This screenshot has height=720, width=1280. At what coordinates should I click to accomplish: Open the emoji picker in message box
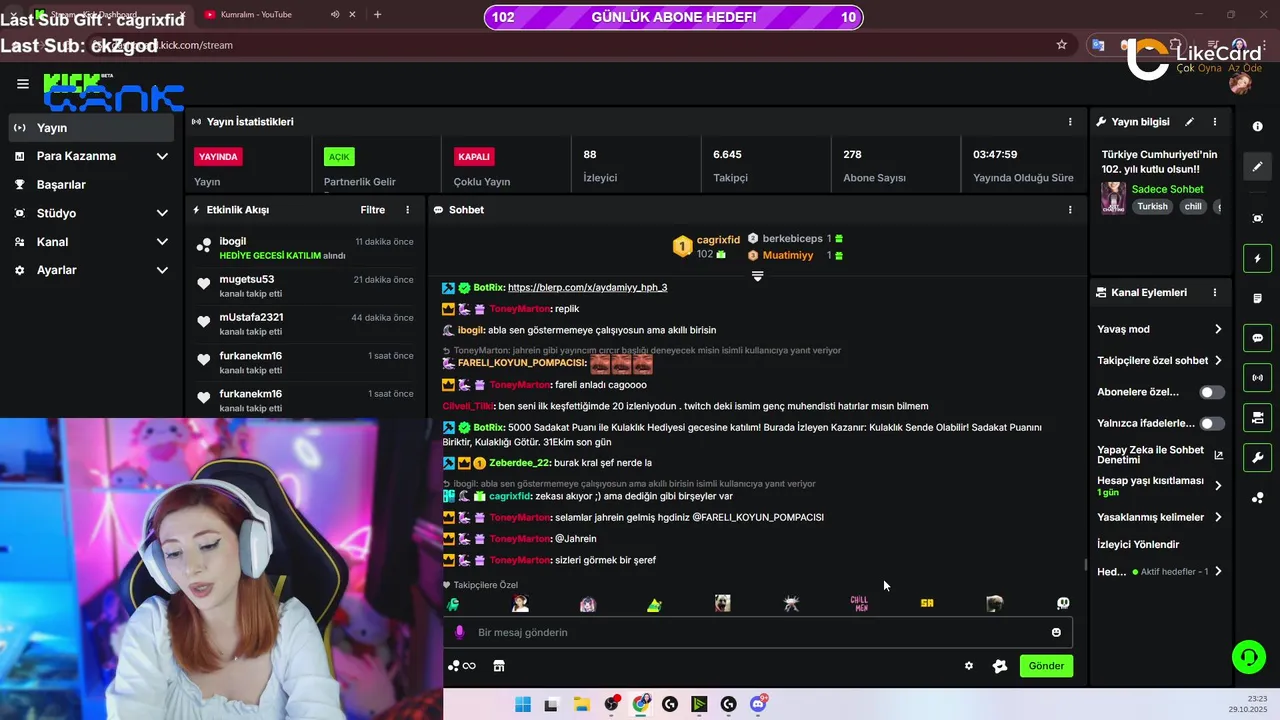[1056, 632]
